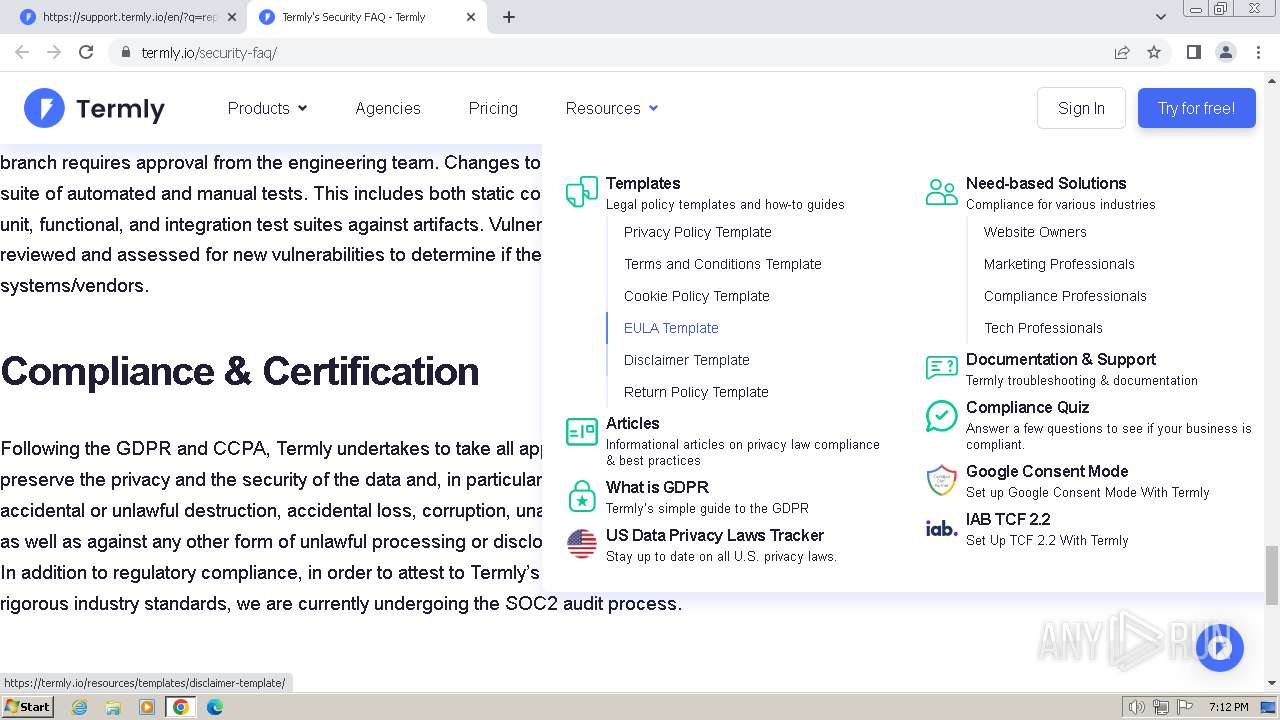
Task: Open the Disclaimer Template link
Action: (x=687, y=360)
